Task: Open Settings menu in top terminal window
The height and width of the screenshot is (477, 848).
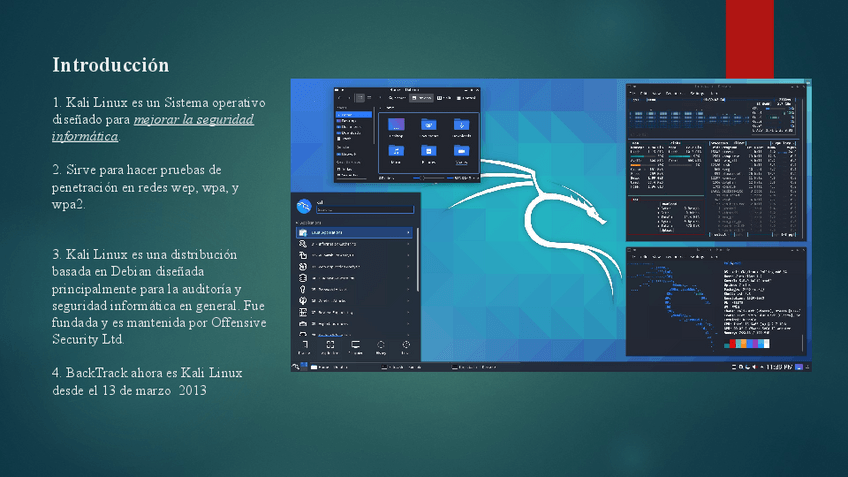Action: (698, 93)
